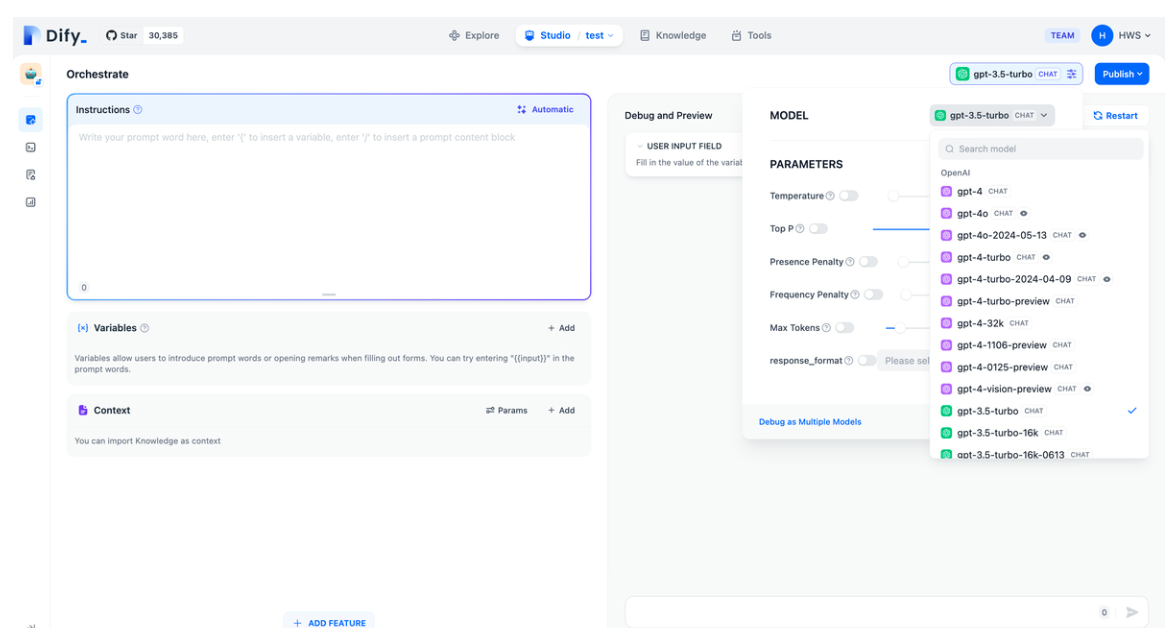Select gpt-4-turbo-preview model
1166x628 pixels.
(1039, 301)
